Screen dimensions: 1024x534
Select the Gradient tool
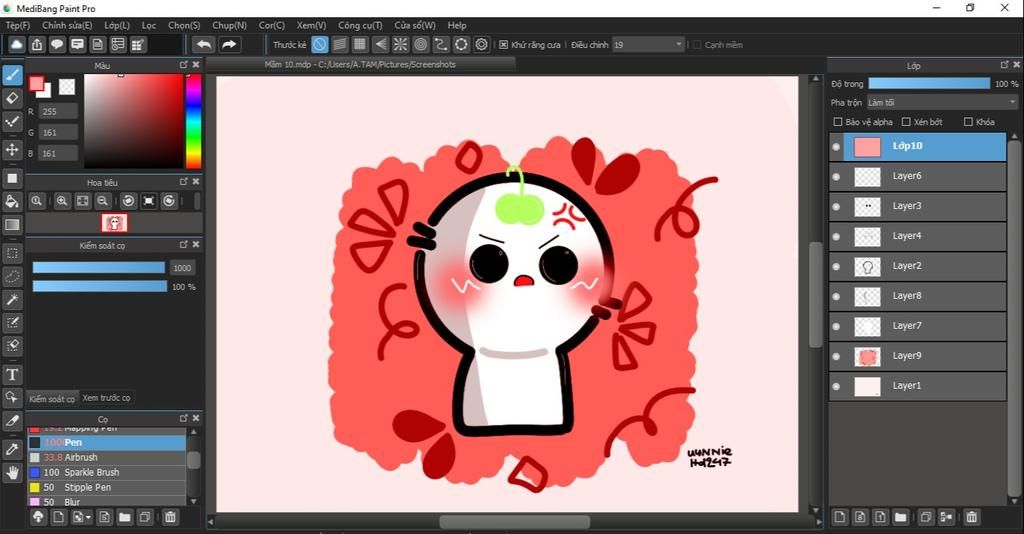click(12, 225)
